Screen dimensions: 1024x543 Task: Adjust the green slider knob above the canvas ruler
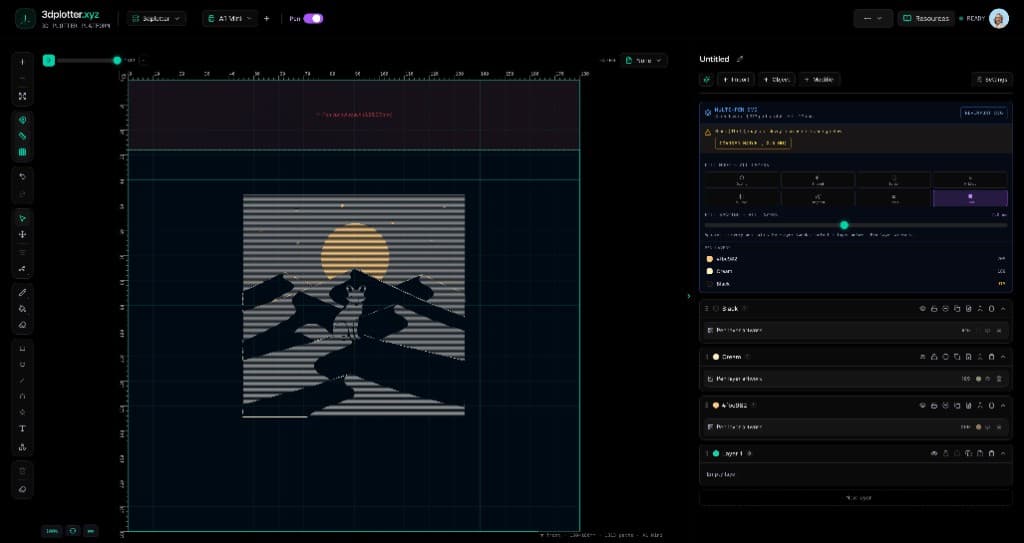pyautogui.click(x=117, y=60)
